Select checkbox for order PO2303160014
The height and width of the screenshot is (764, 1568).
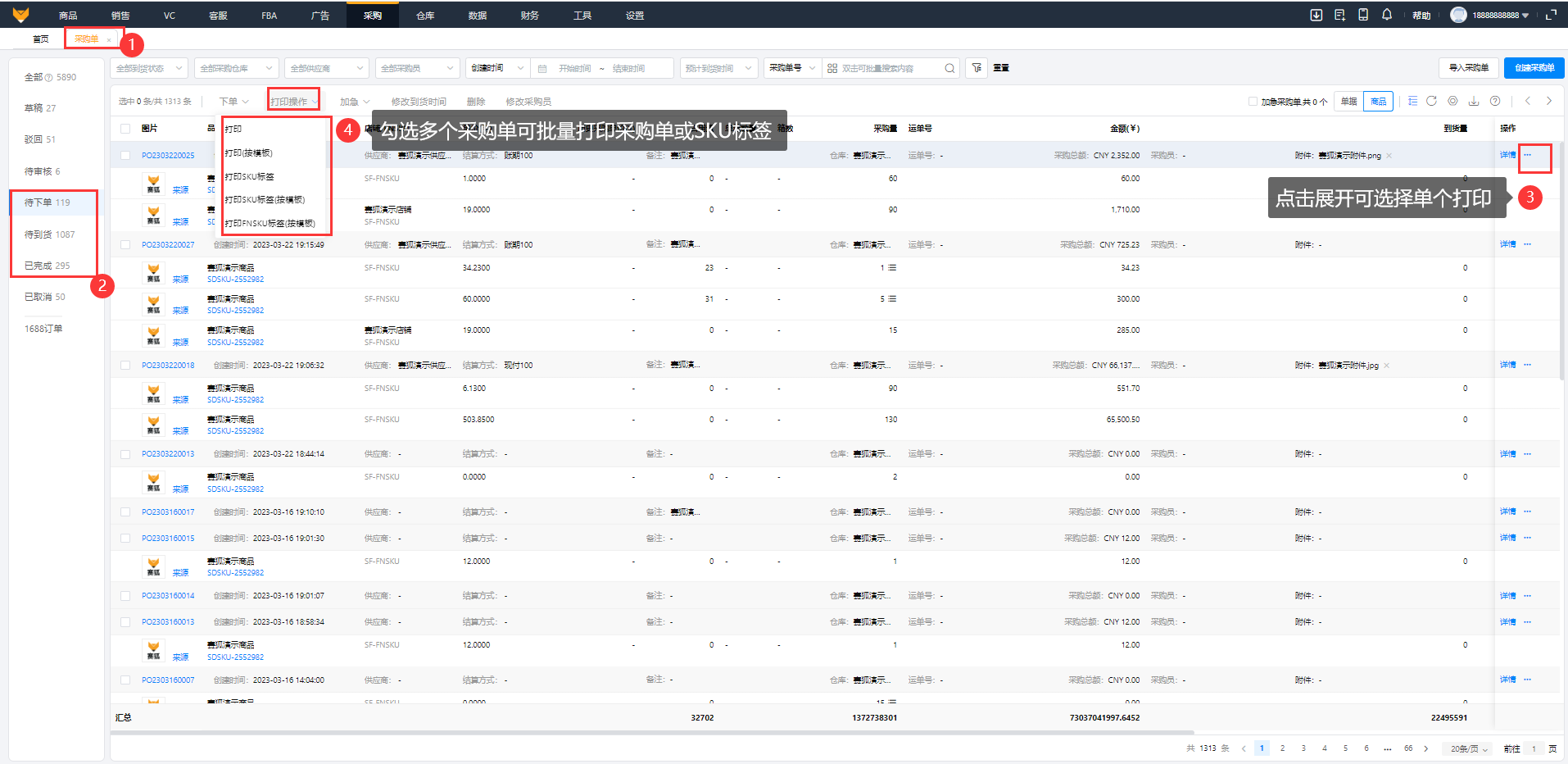pos(125,596)
